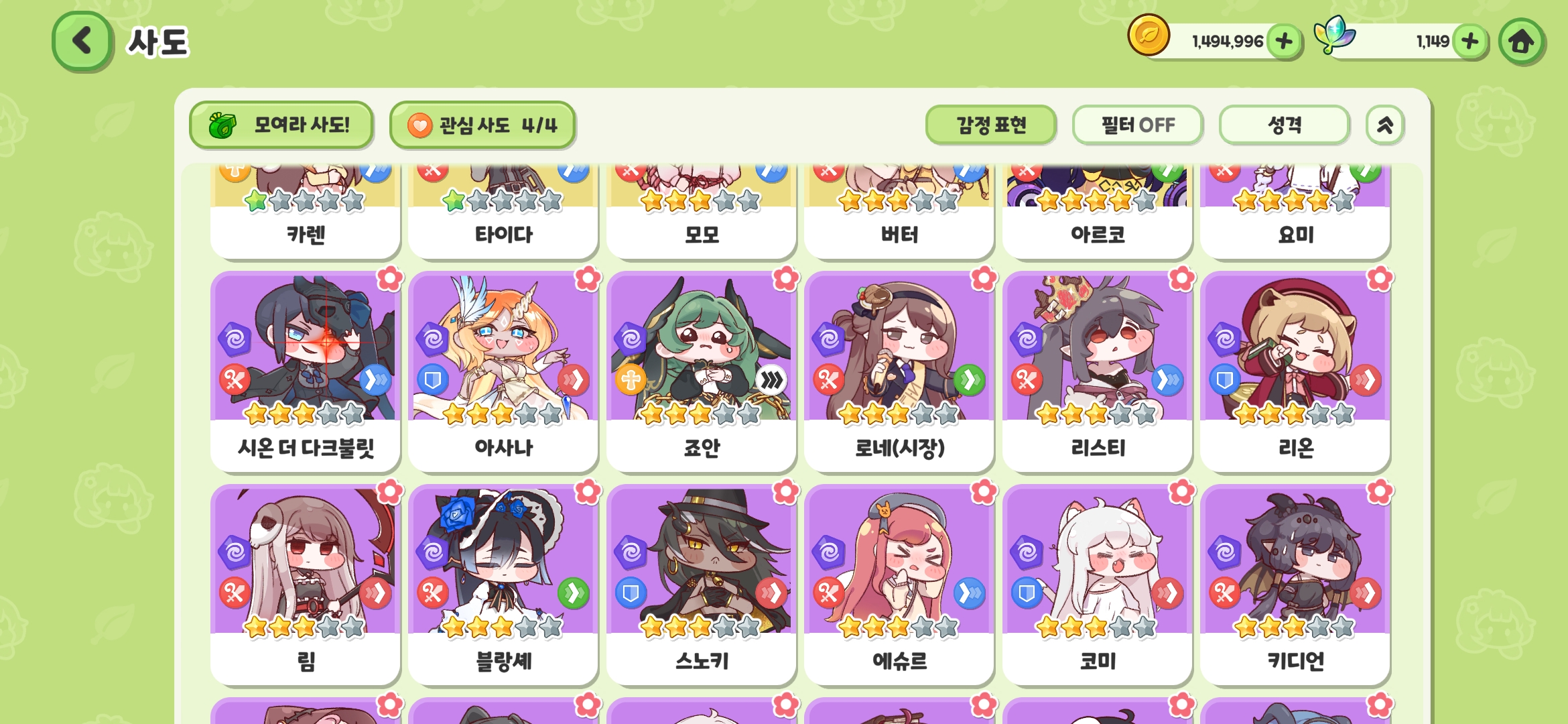This screenshot has width=1568, height=724.
Task: Tap the whistle icon on 모여라 사도!
Action: click(x=222, y=125)
